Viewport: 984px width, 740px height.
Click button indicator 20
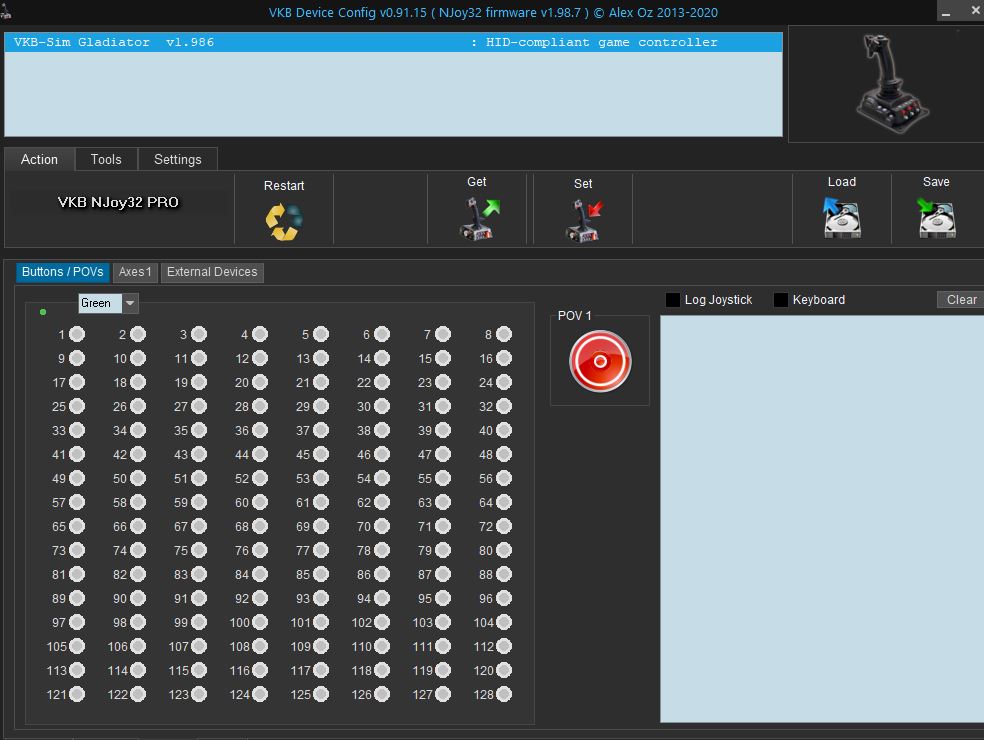point(260,382)
